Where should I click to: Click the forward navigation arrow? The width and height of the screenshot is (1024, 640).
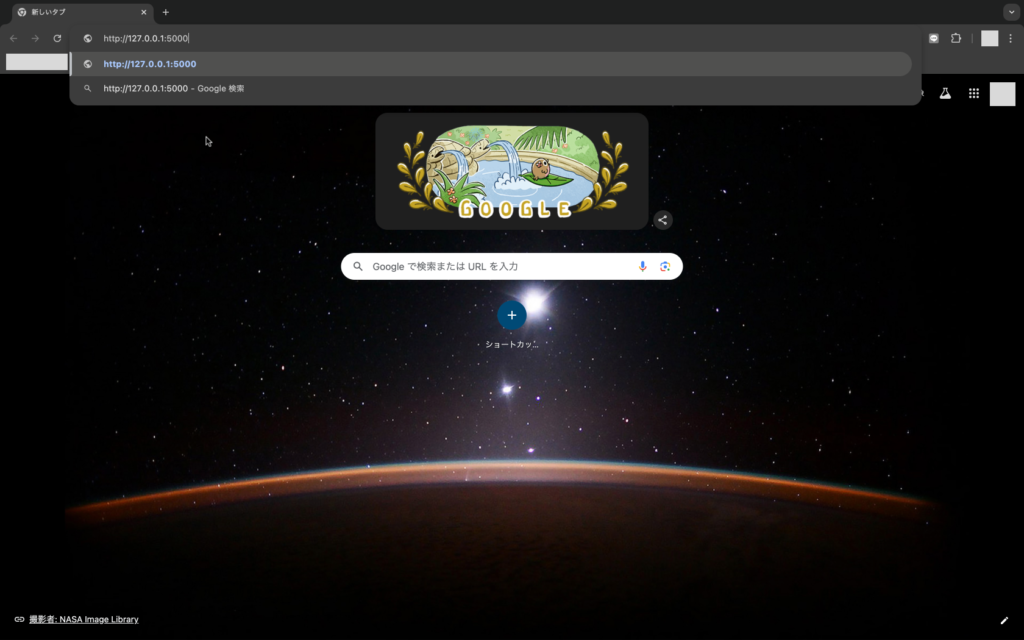(35, 38)
